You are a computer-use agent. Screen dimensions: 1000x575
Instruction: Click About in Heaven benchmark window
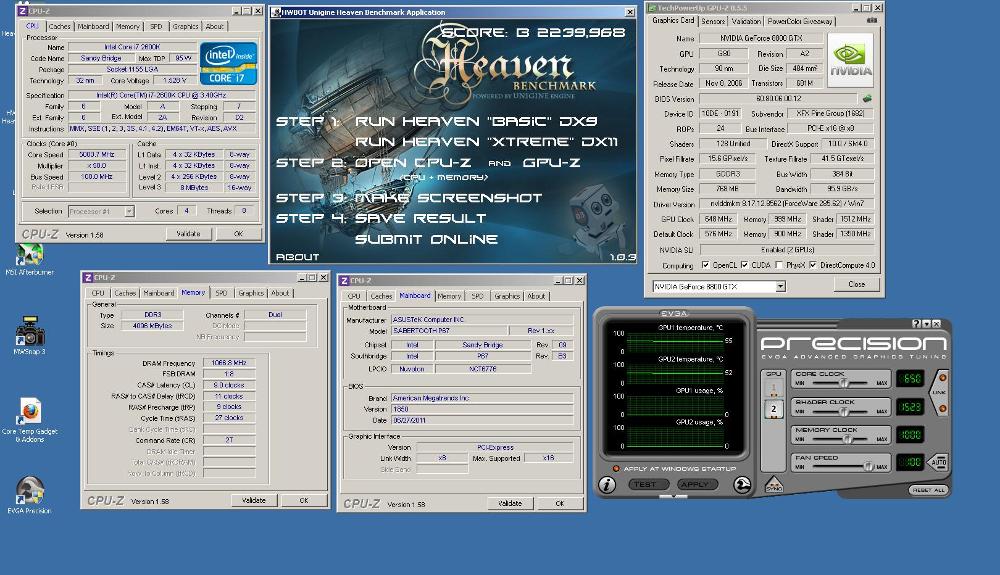click(297, 257)
